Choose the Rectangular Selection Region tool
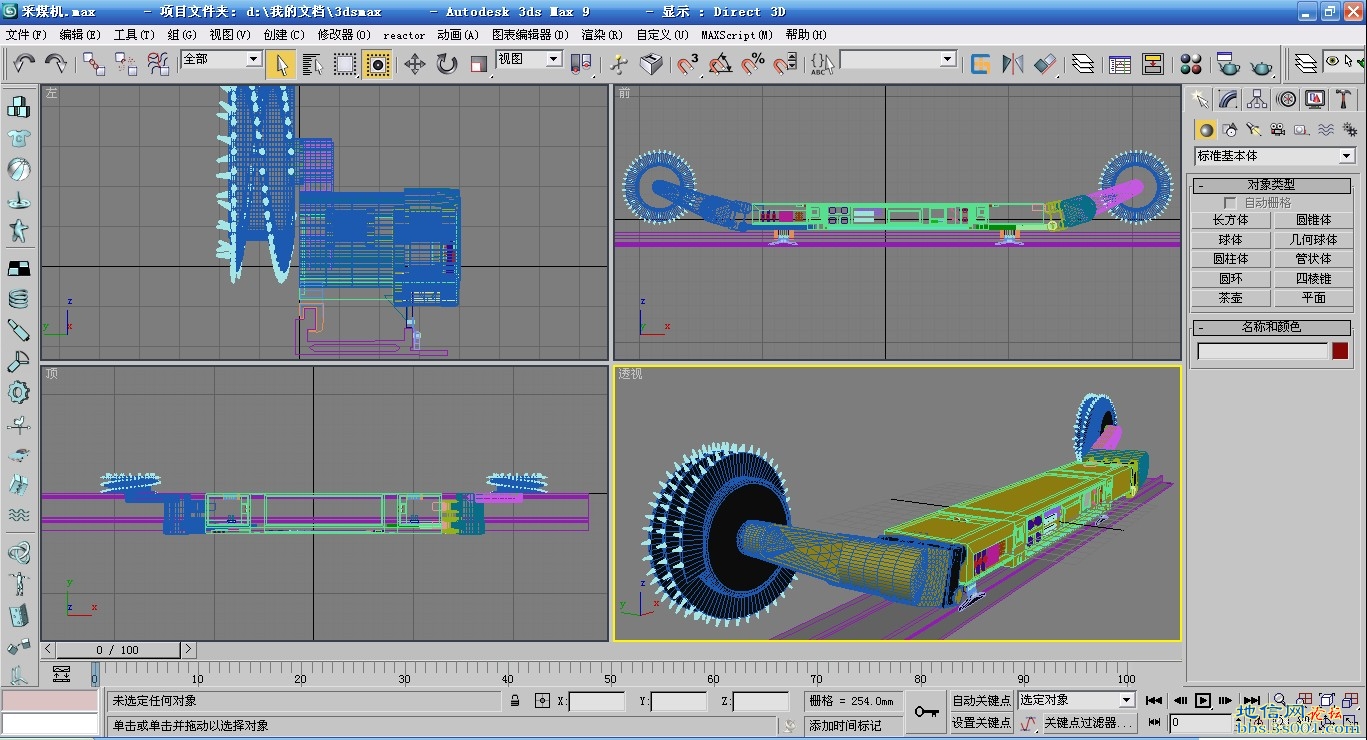Image resolution: width=1367 pixels, height=740 pixels. point(345,64)
